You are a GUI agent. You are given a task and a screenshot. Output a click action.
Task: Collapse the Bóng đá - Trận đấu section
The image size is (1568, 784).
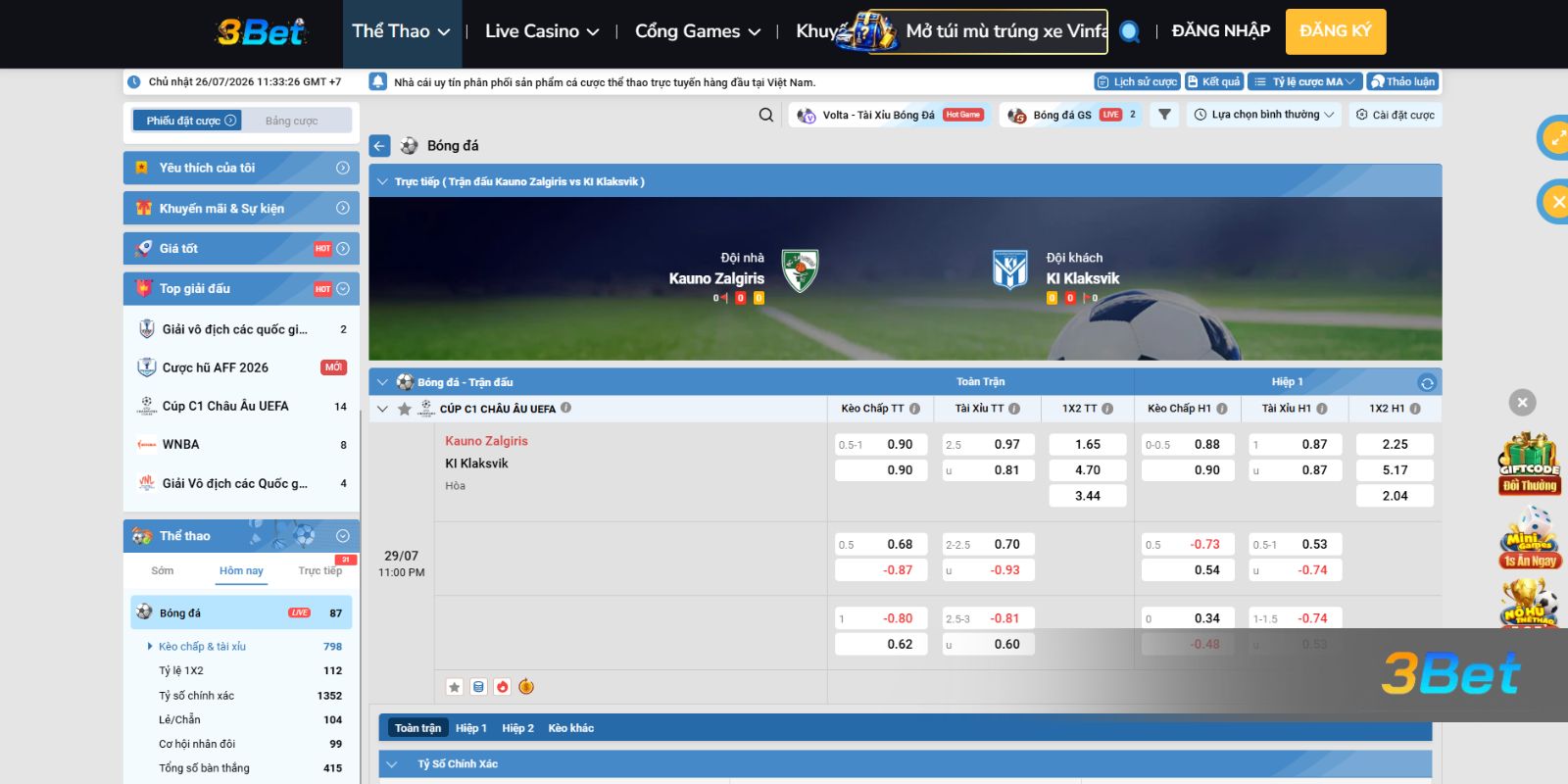382,382
